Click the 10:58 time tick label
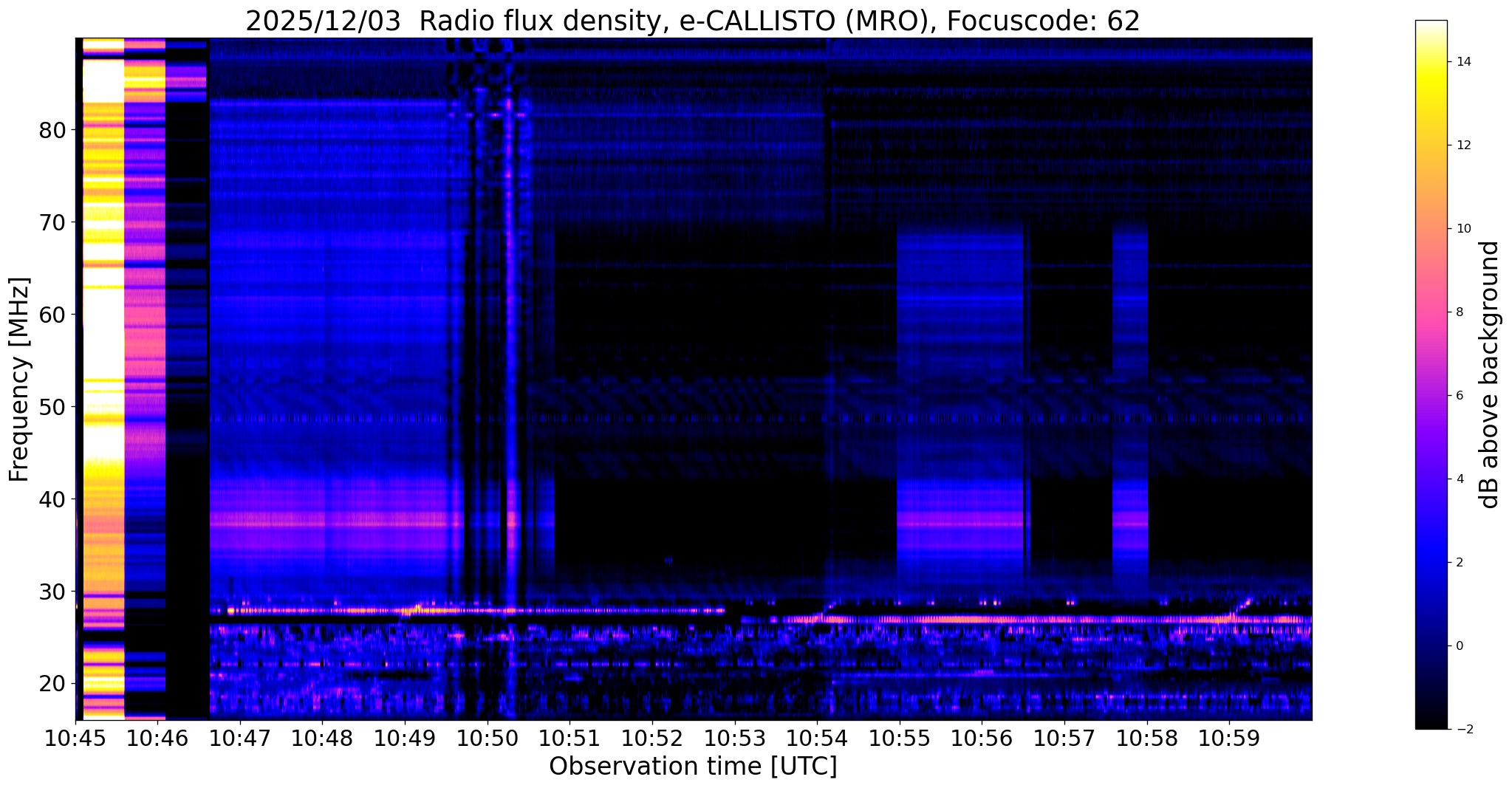Image resolution: width=1512 pixels, height=788 pixels. [1147, 739]
